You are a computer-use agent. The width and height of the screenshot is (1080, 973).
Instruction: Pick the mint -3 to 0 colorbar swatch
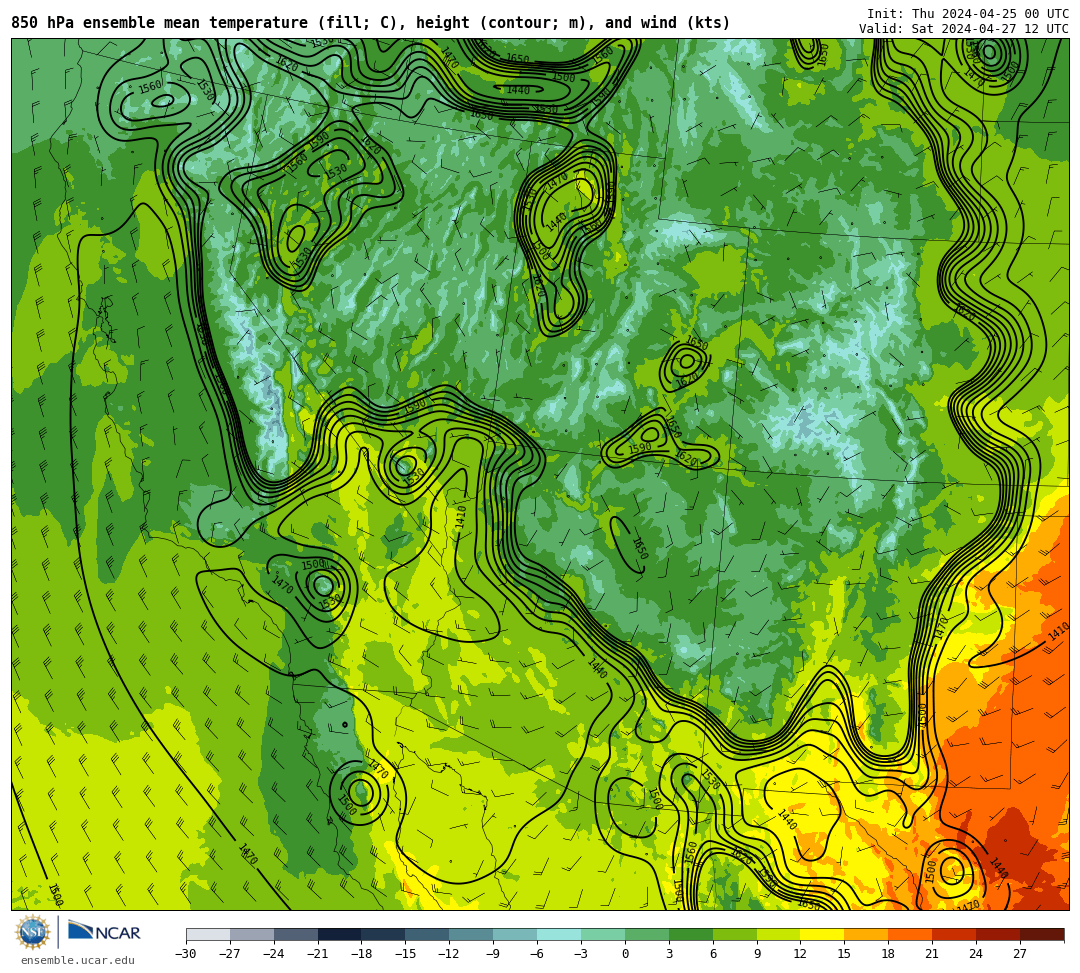tap(603, 934)
